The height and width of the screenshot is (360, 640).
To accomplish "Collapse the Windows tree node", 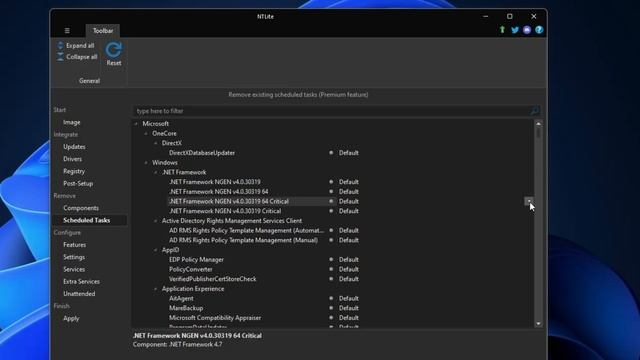I will (x=146, y=162).
